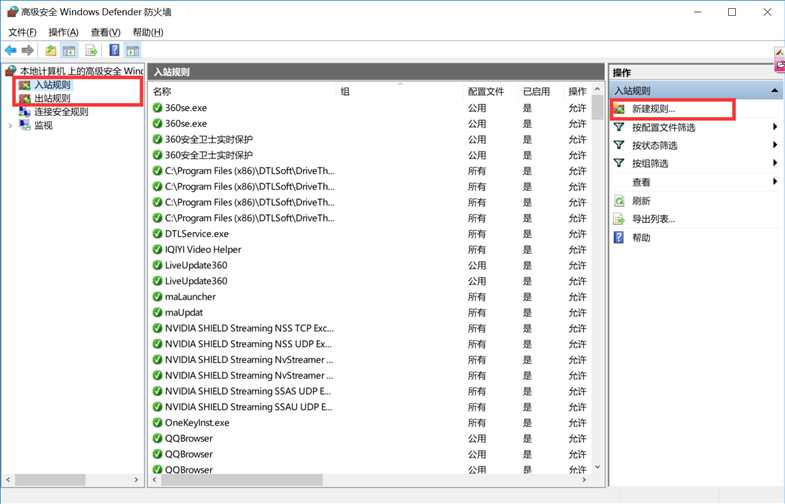Open the 查看(V) menu
785x504 pixels.
106,32
